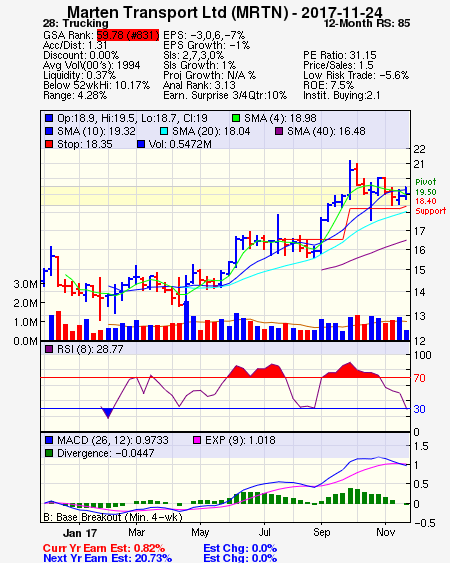
Task: Click the Liquidity: 0.37% value
Action: 79,75
